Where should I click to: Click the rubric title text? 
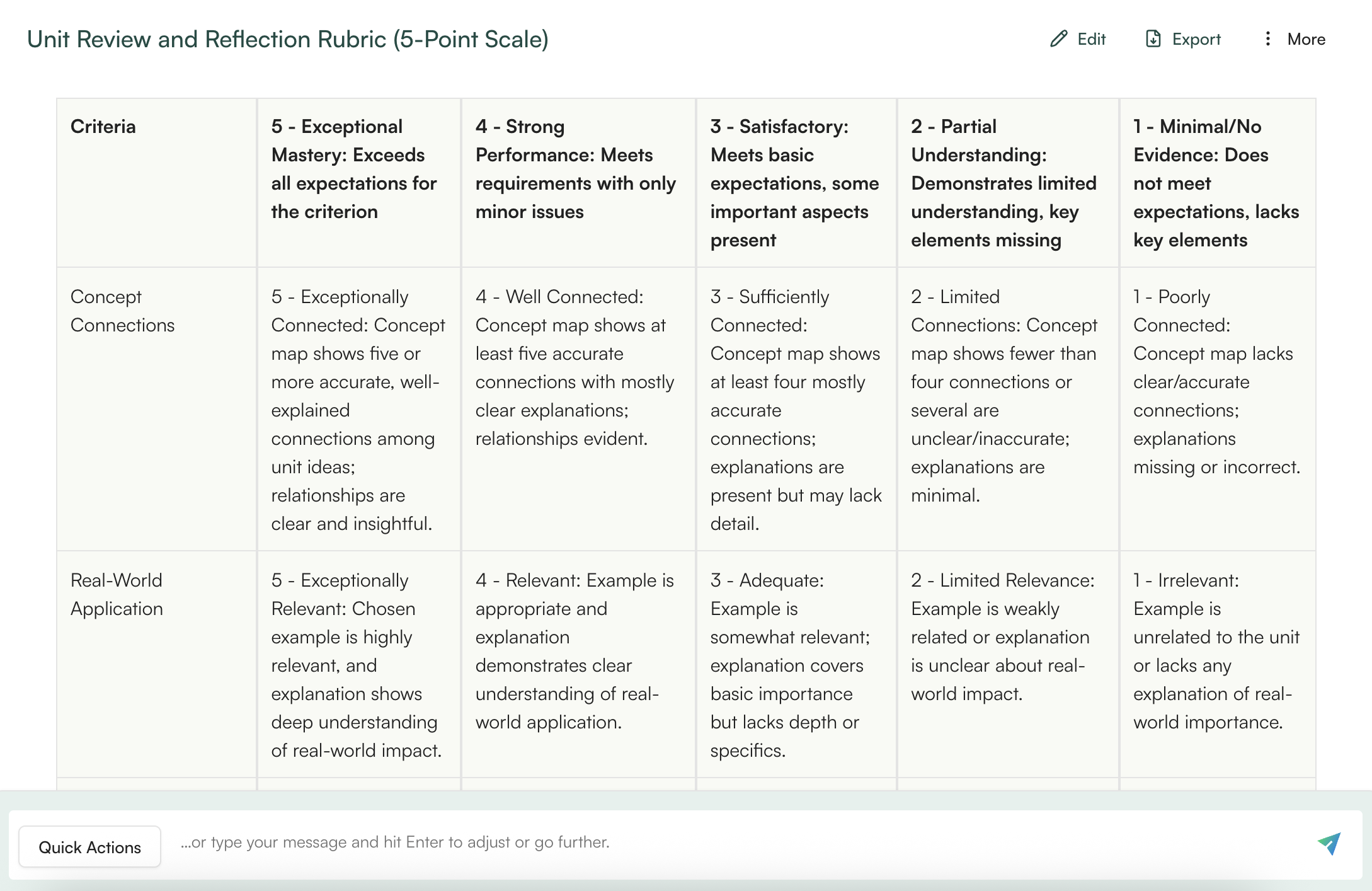288,39
